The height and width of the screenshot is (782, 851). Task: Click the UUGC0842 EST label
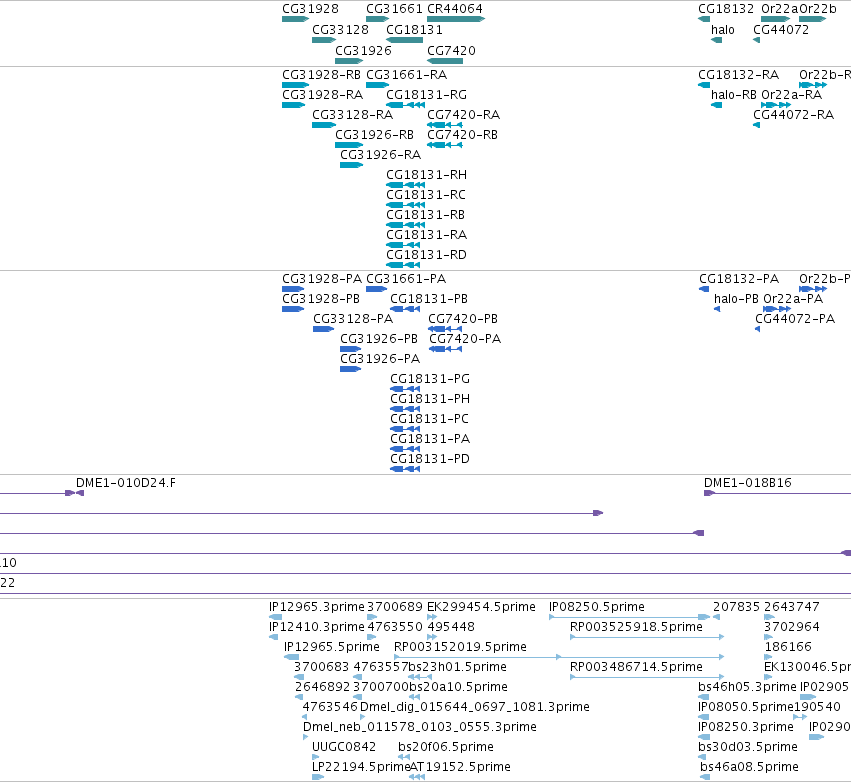click(344, 747)
